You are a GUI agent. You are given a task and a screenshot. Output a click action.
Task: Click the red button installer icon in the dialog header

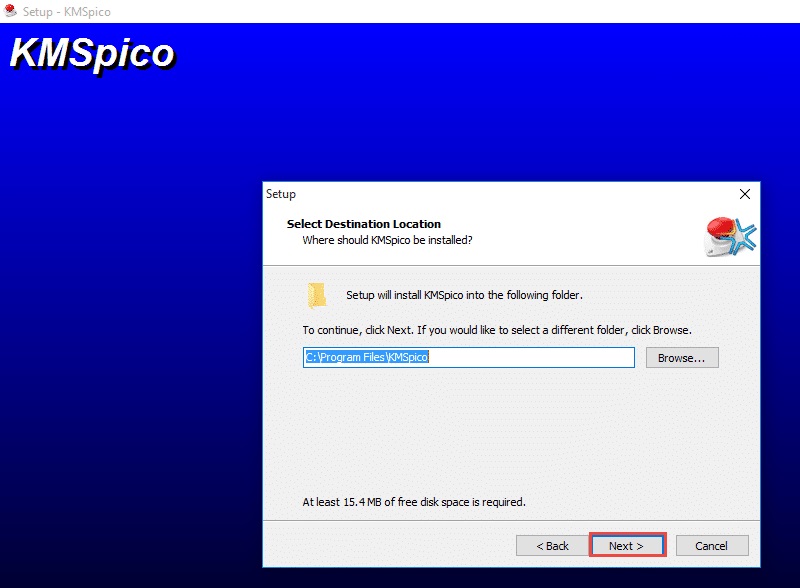tap(729, 236)
